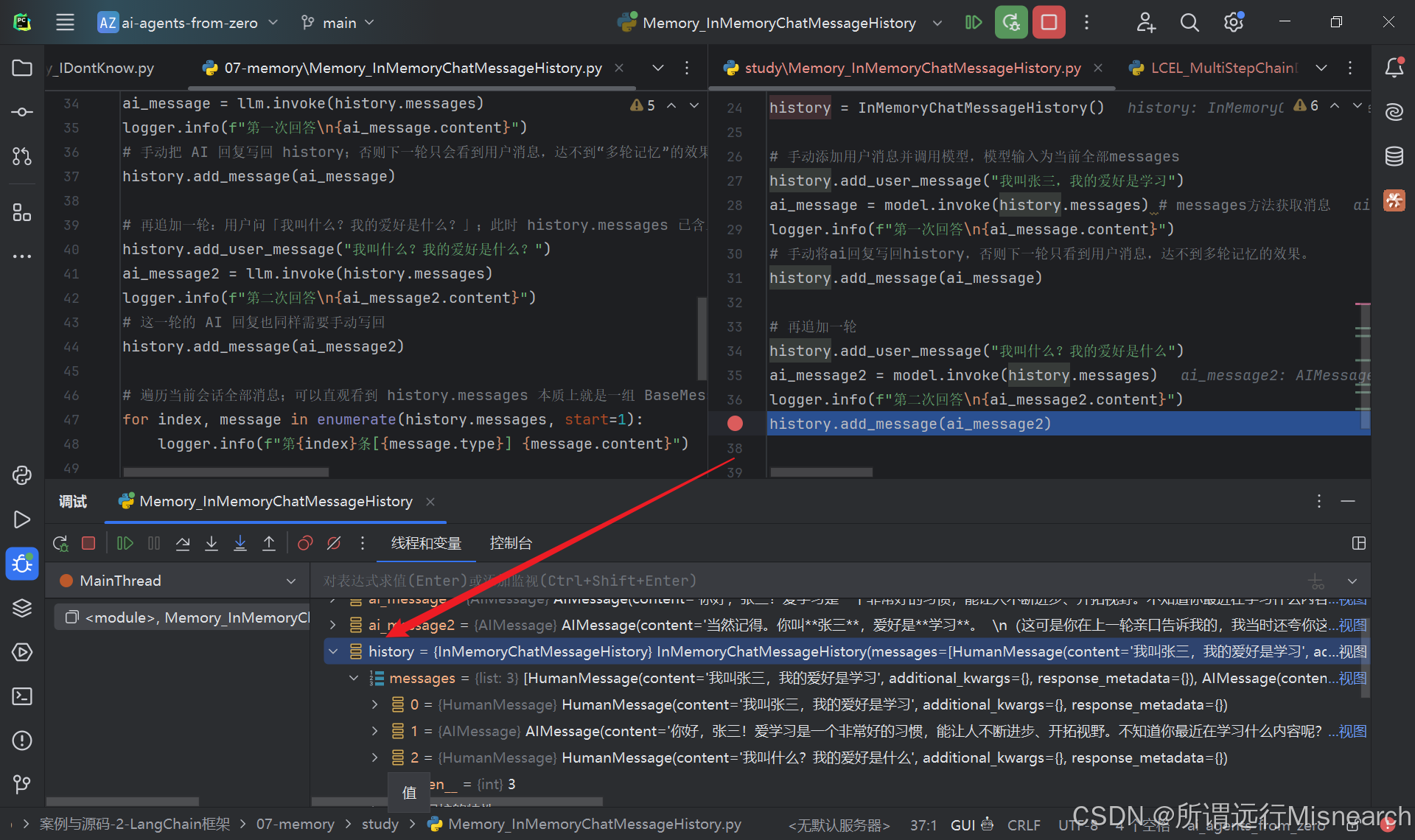Expand list item 0 HumanMessage
1415x840 pixels.
pyautogui.click(x=375, y=704)
